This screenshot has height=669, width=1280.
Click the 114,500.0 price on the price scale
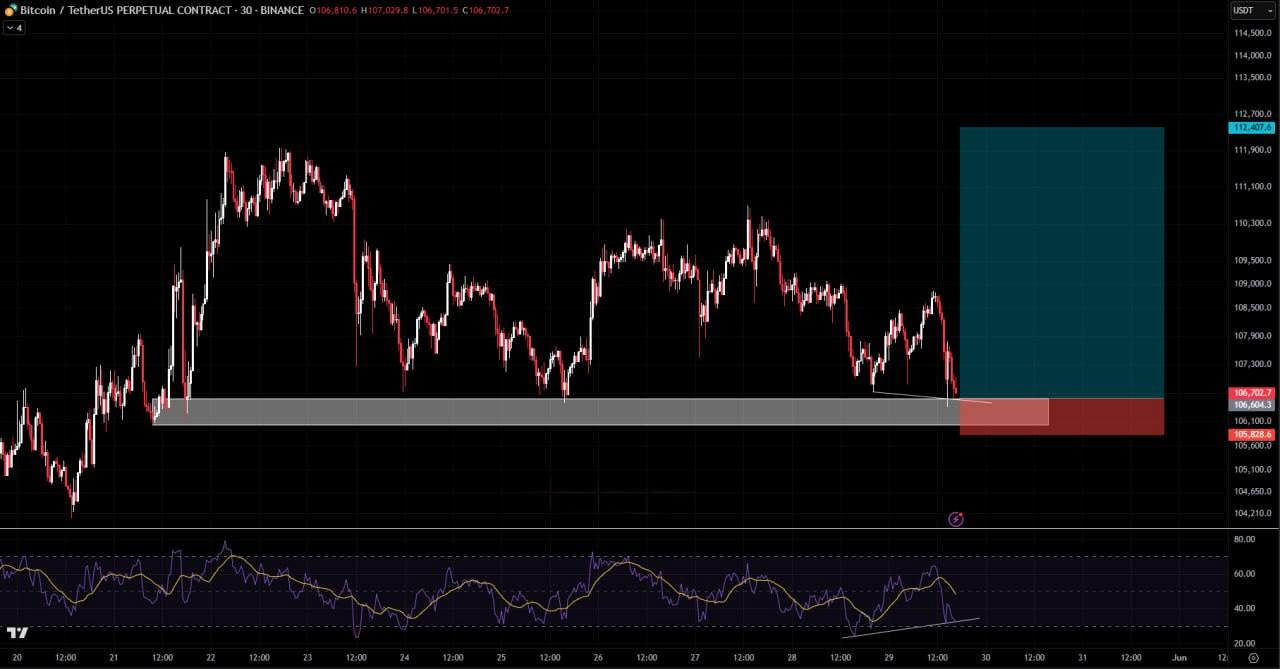[1253, 33]
